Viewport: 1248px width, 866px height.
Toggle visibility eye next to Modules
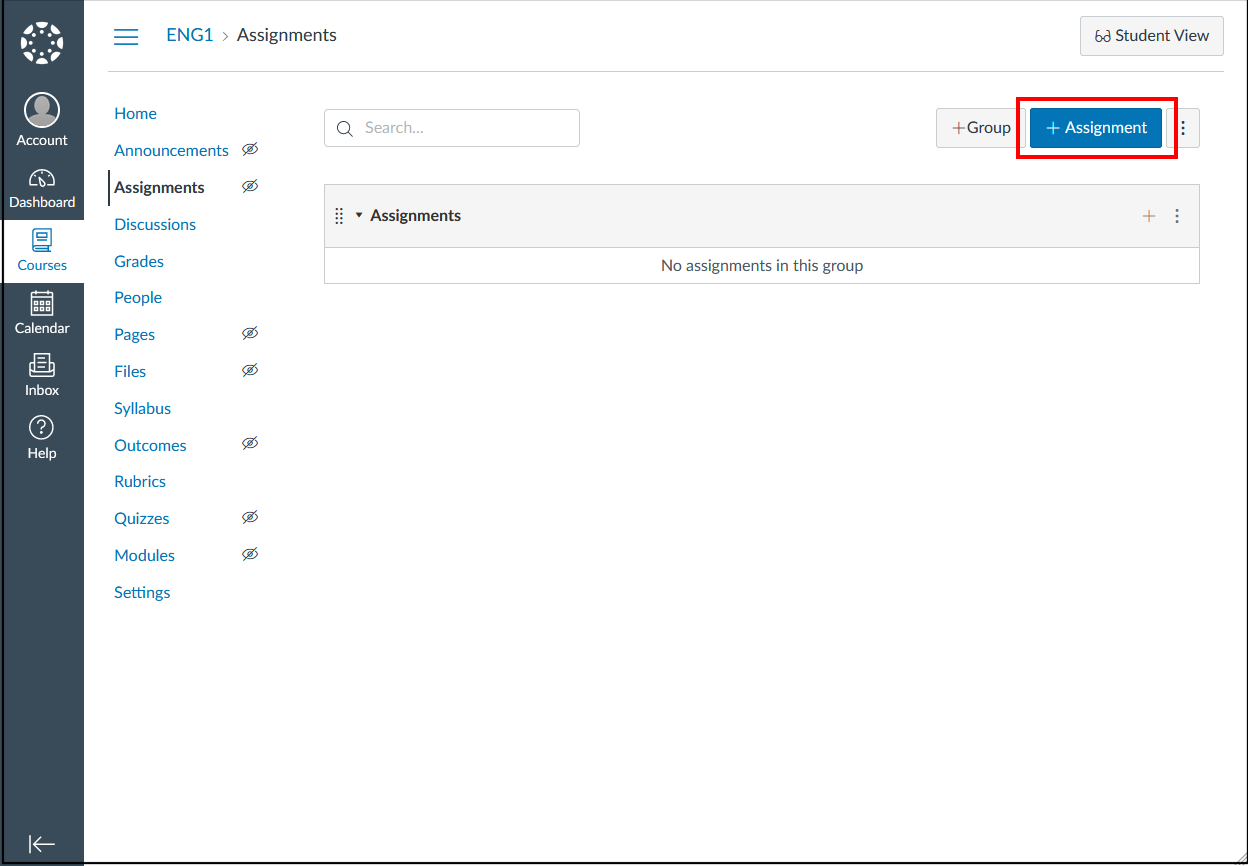250,554
